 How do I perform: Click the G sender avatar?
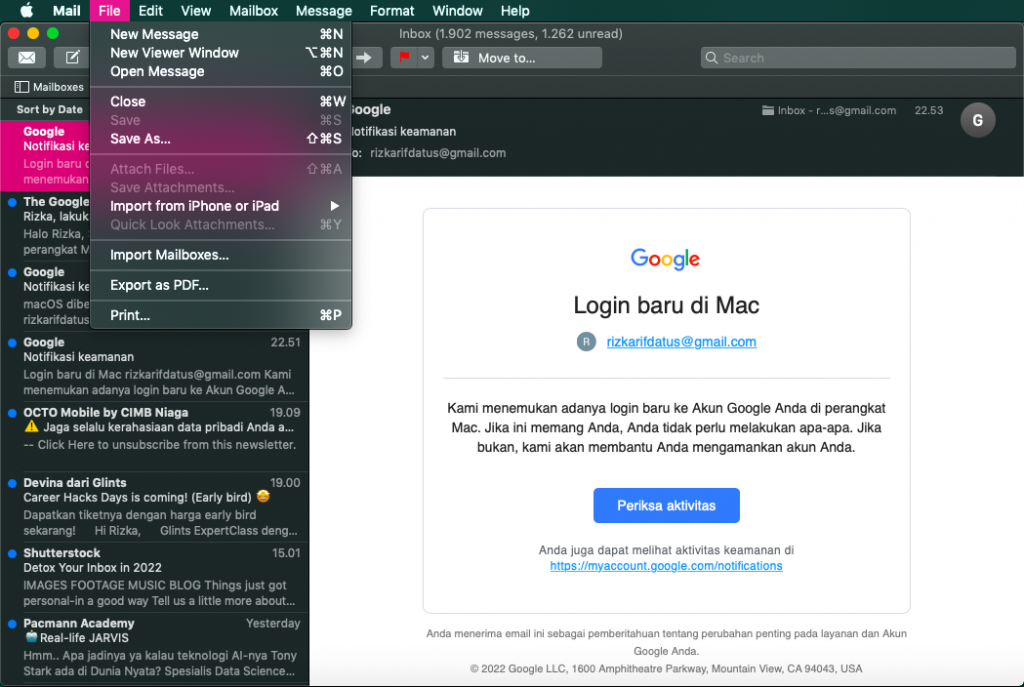pos(977,121)
